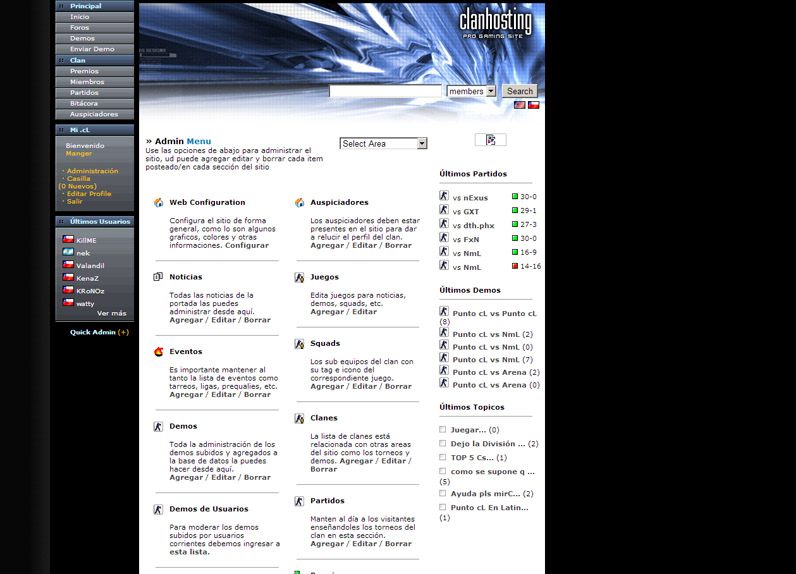This screenshot has width=796, height=574.
Task: Click the green result indicator for 29-1
Action: point(515,210)
